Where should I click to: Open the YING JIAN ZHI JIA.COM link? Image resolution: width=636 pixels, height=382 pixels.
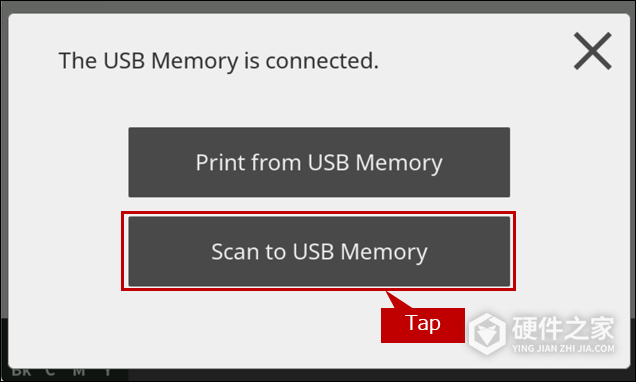[563, 348]
